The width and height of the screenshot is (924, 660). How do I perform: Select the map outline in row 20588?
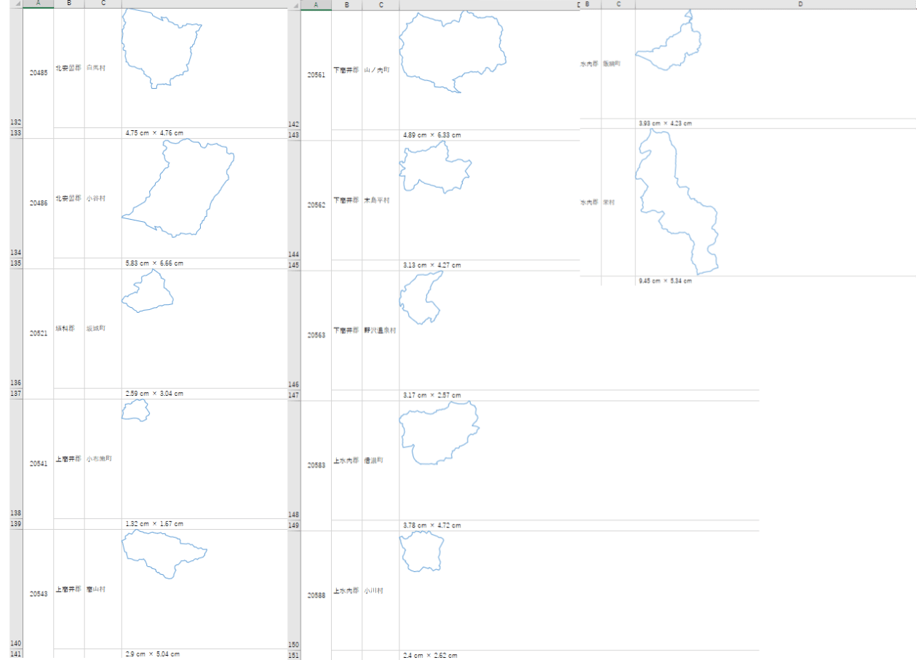(x=421, y=552)
